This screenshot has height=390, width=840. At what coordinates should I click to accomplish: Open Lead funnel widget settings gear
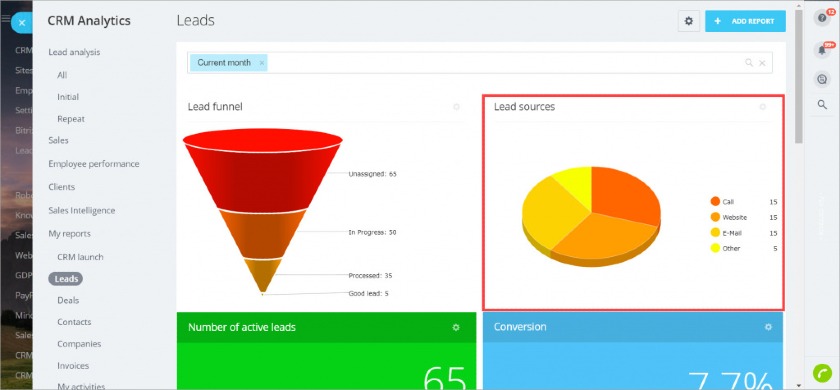point(456,107)
